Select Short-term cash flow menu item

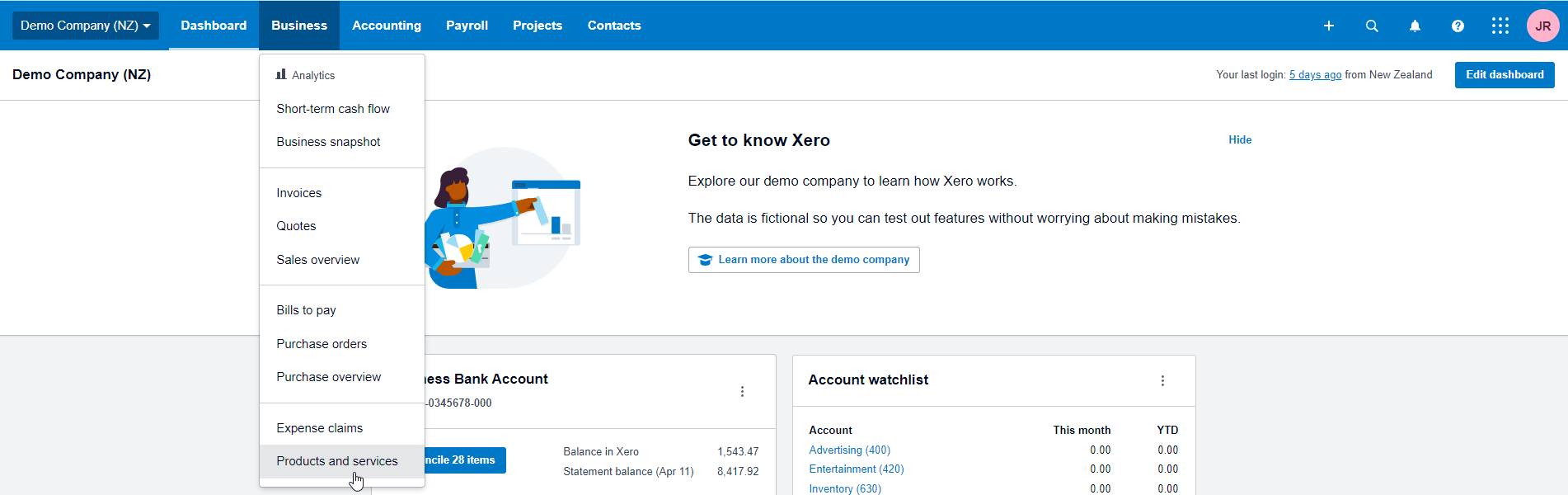click(342, 109)
